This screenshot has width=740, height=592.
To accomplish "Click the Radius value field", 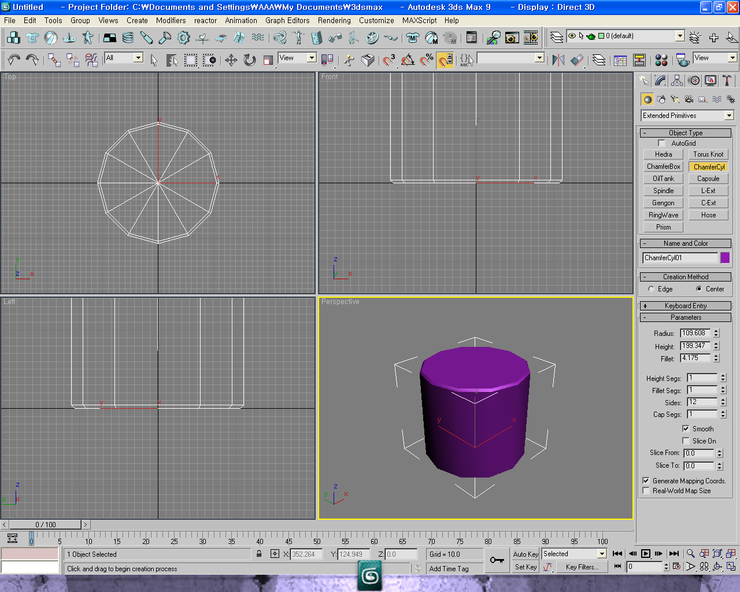I will [x=696, y=333].
